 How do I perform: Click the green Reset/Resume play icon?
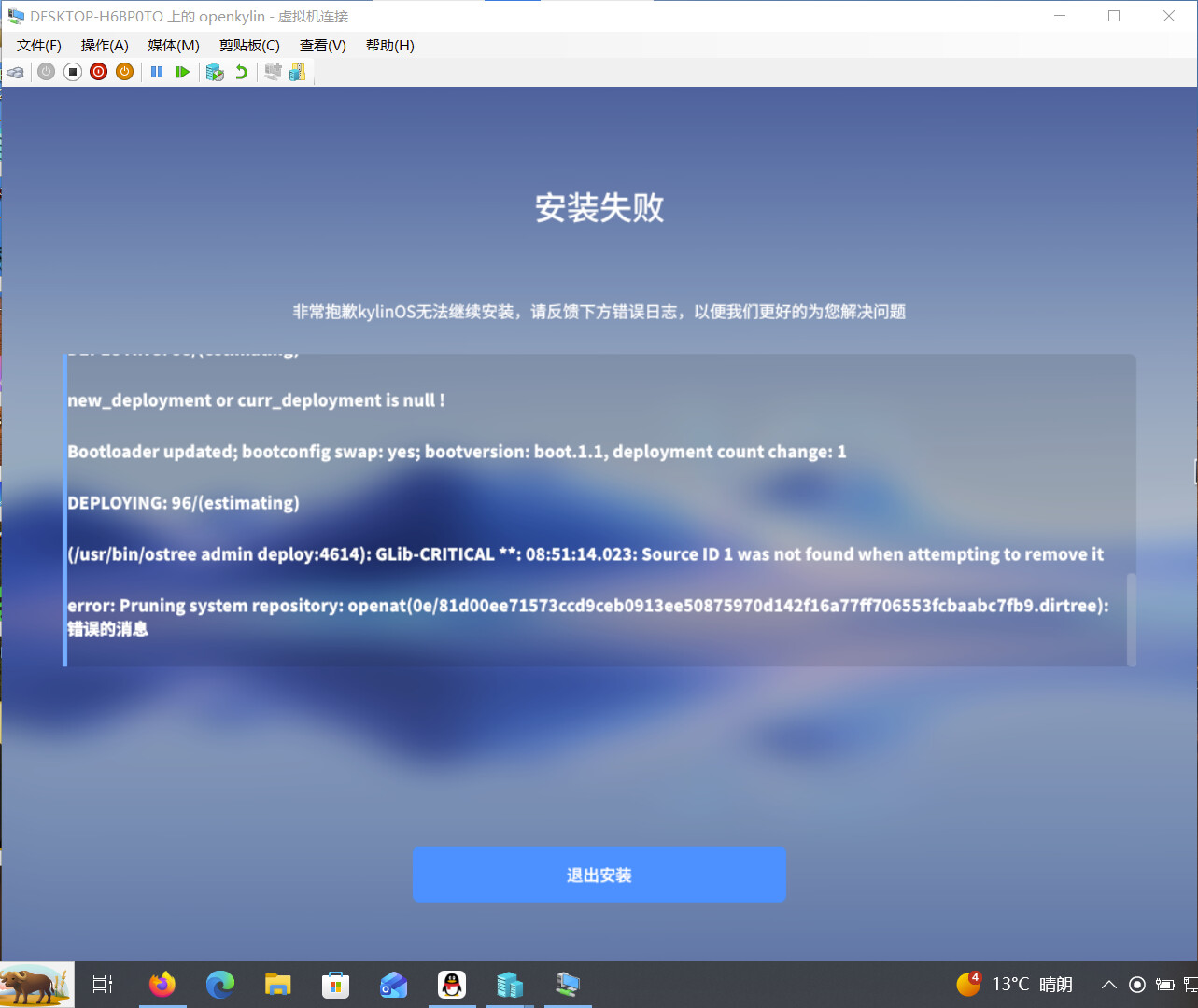[x=183, y=72]
